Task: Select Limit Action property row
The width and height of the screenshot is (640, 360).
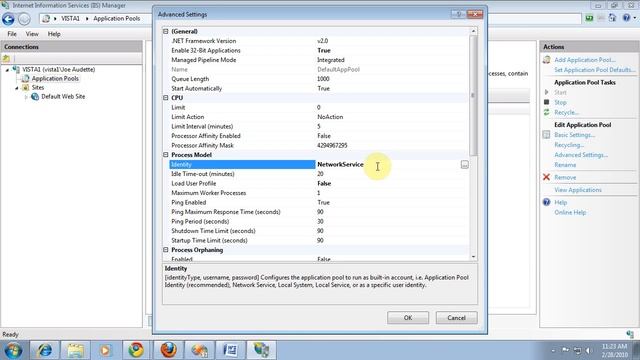Action: click(x=319, y=117)
